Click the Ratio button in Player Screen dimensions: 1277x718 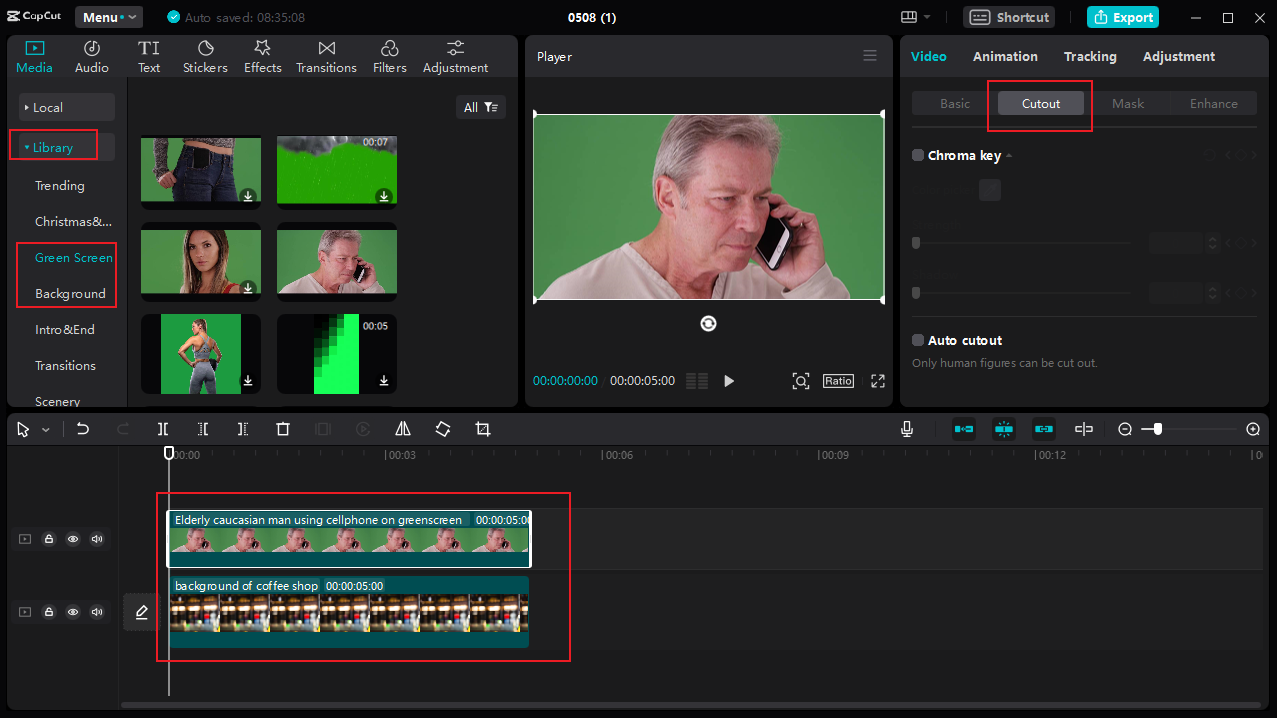point(838,381)
